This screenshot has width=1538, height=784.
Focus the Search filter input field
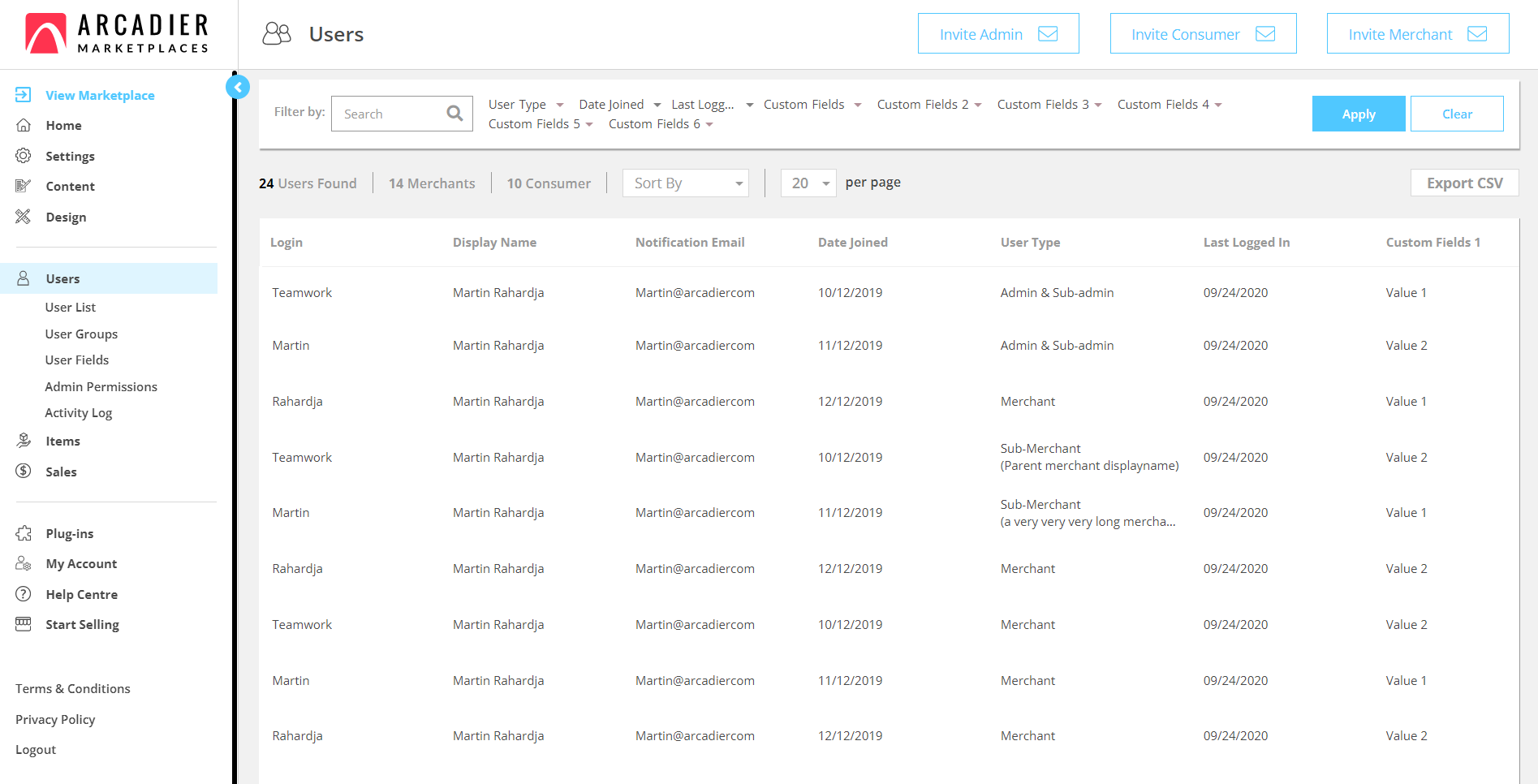coord(391,114)
